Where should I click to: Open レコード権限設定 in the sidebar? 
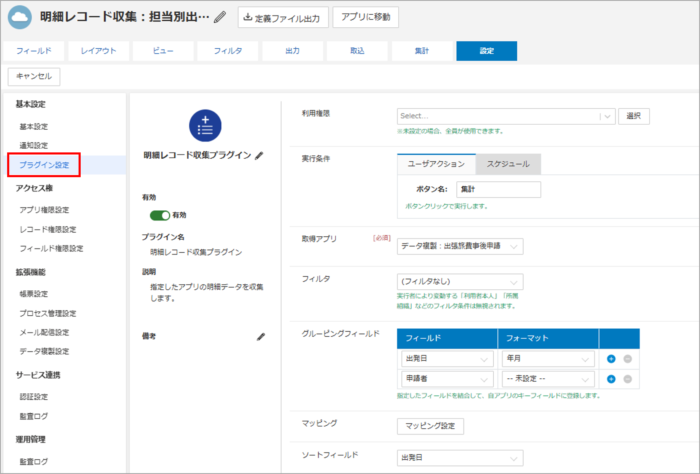click(48, 229)
